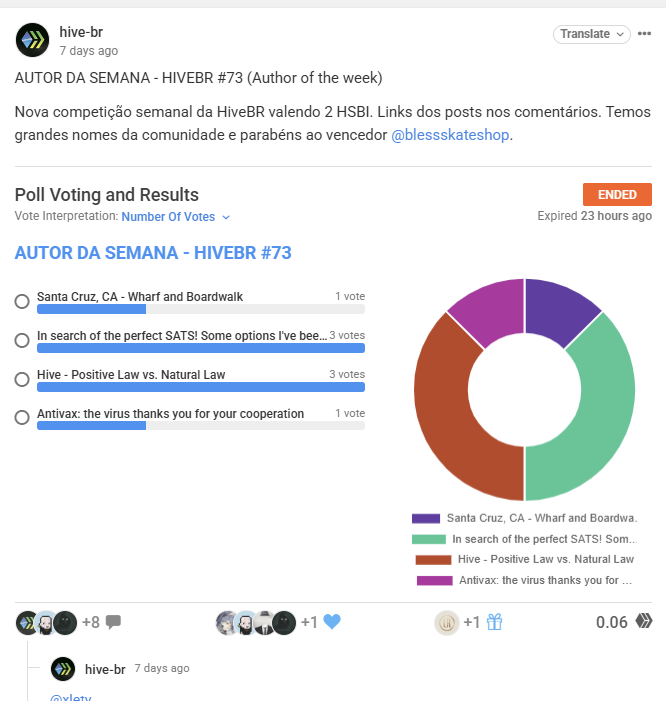
Task: Open the three-dot post options menu
Action: click(x=644, y=34)
